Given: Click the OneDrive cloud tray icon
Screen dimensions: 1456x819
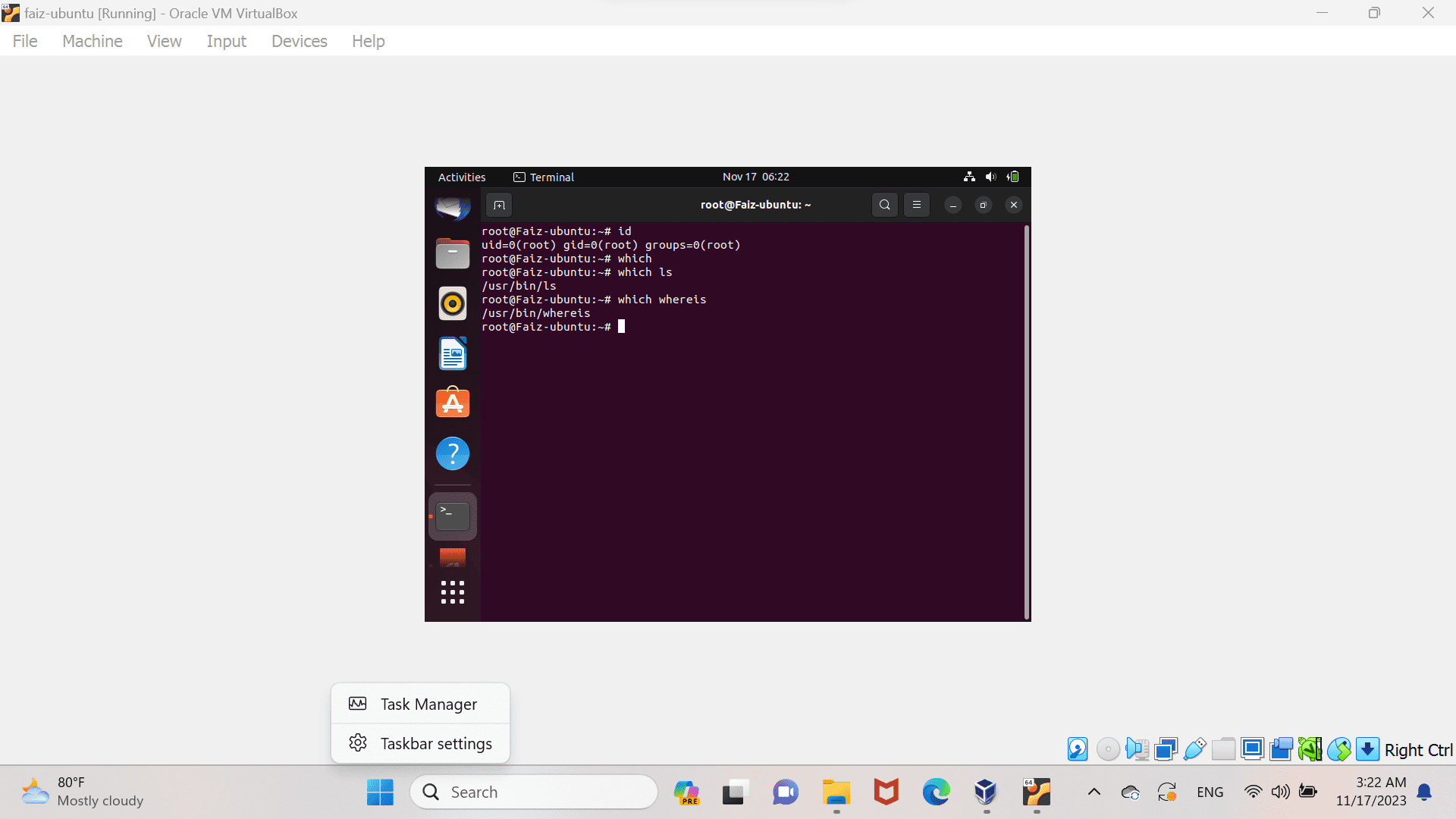Looking at the screenshot, I should [1130, 792].
